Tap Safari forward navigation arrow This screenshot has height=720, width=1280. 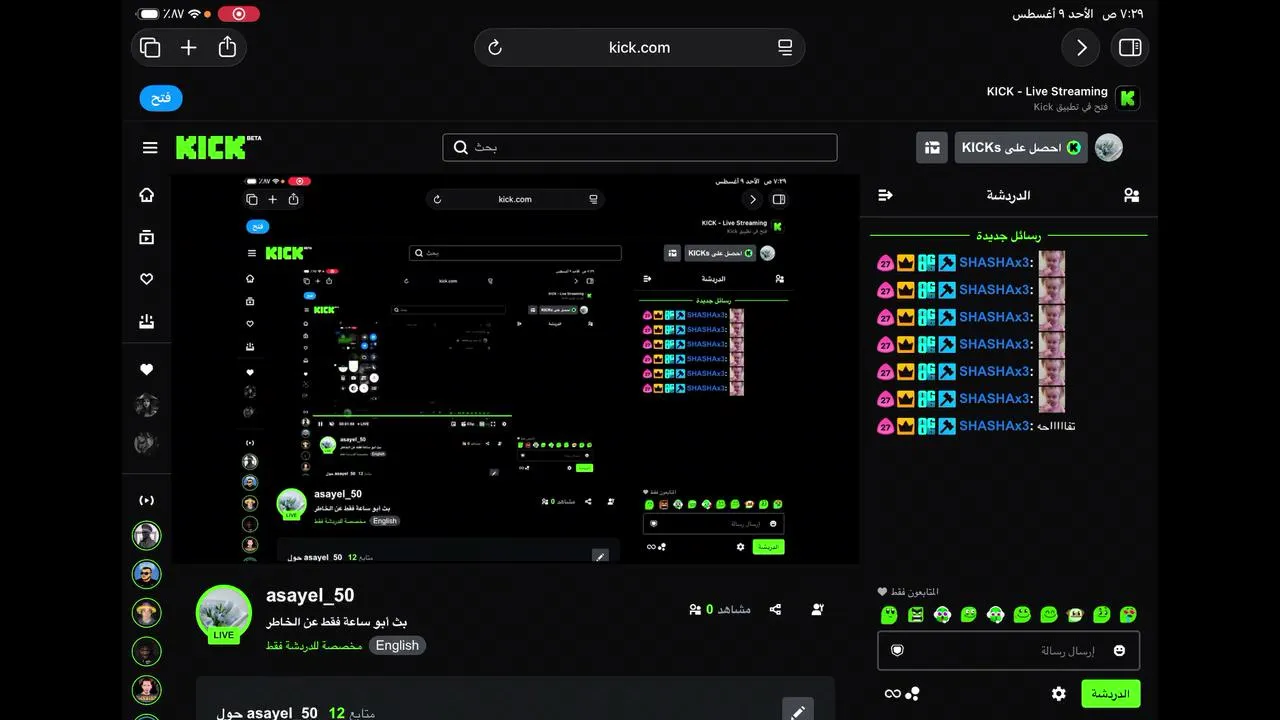pyautogui.click(x=1081, y=47)
